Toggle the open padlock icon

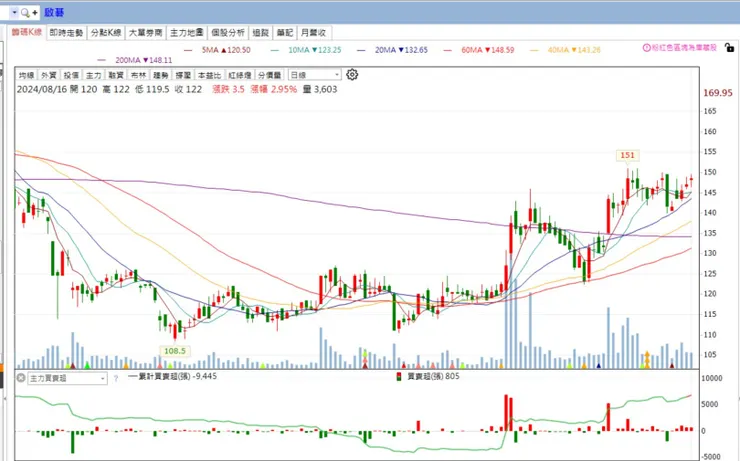[729, 47]
